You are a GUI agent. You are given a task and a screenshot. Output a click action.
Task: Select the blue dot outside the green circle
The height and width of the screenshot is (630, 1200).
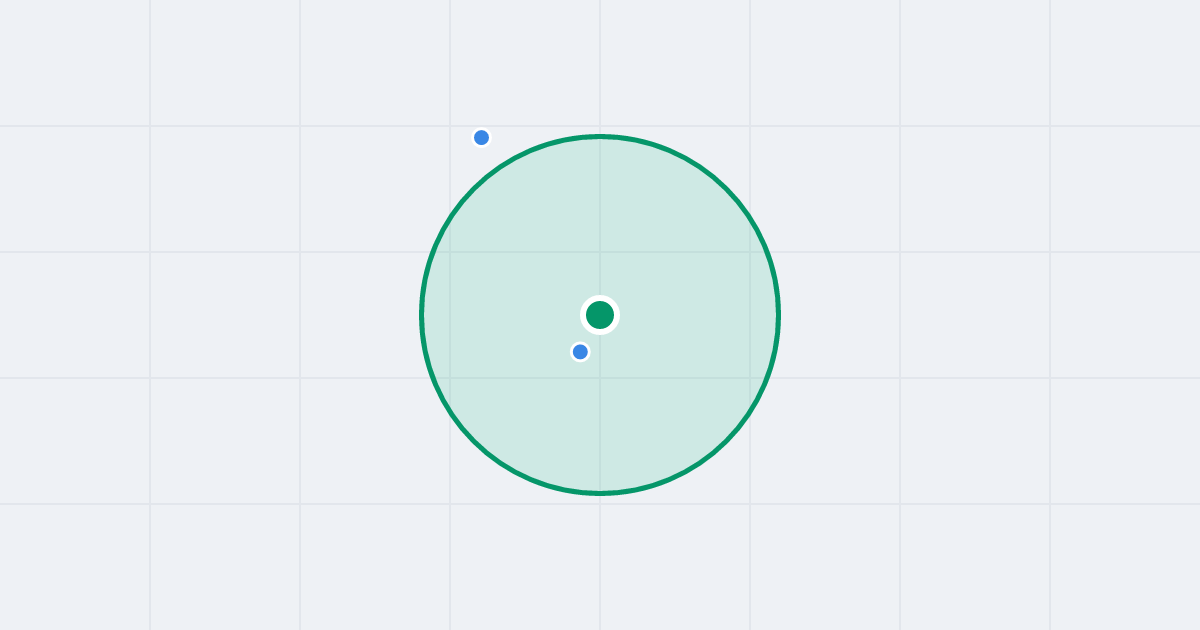point(481,138)
